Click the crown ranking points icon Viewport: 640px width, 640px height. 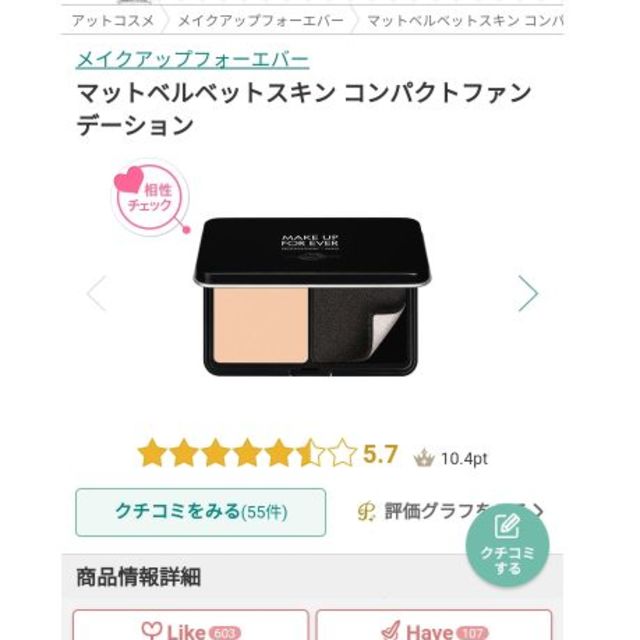[x=424, y=458]
